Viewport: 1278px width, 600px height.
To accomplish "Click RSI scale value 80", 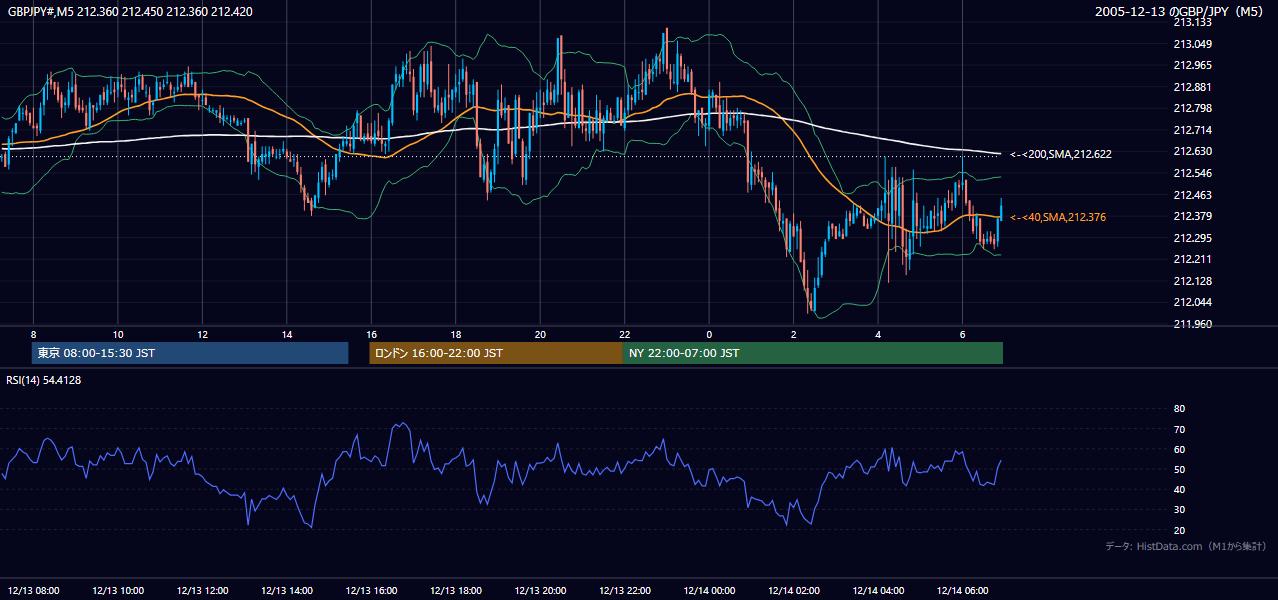I will click(1179, 409).
